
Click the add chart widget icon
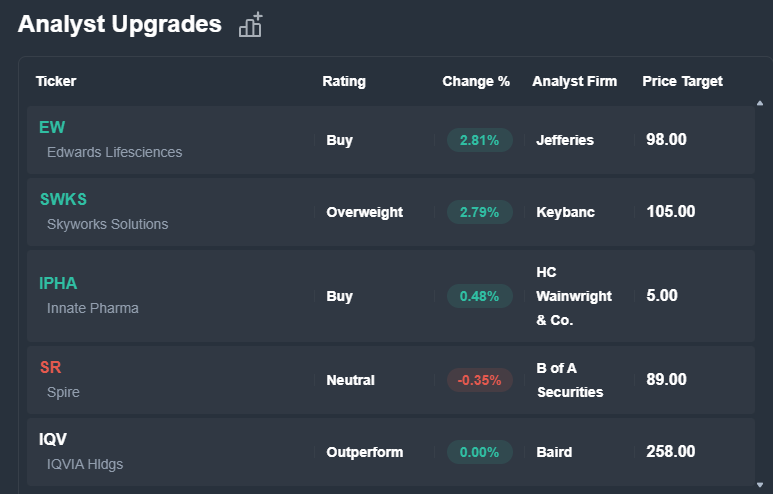tap(250, 25)
